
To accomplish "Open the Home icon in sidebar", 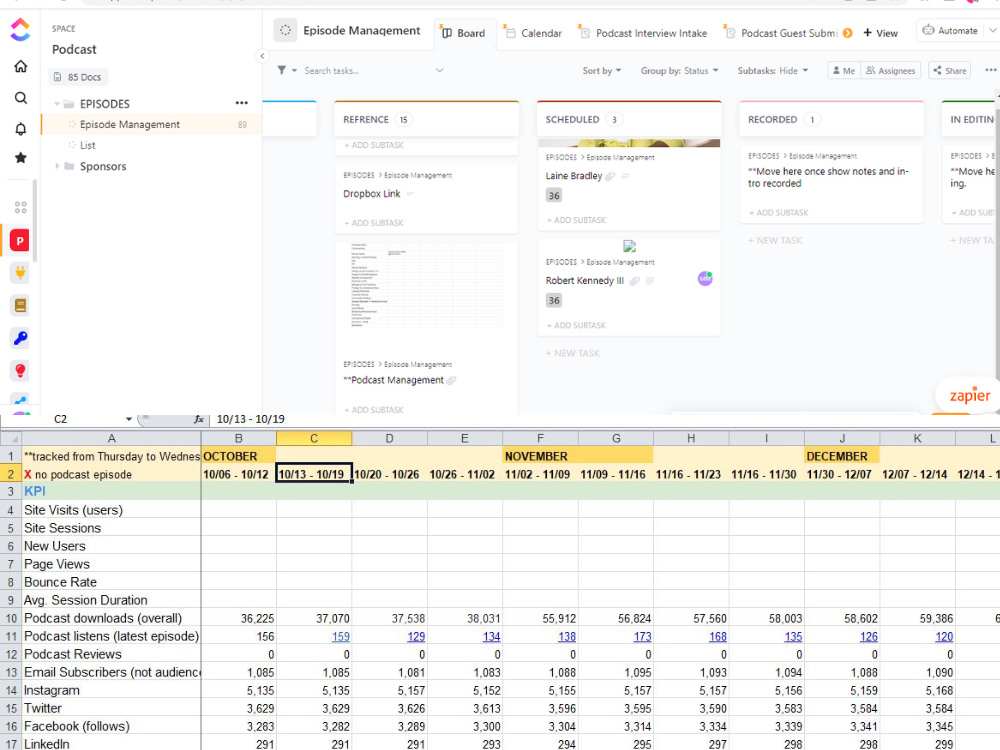I will (x=20, y=66).
